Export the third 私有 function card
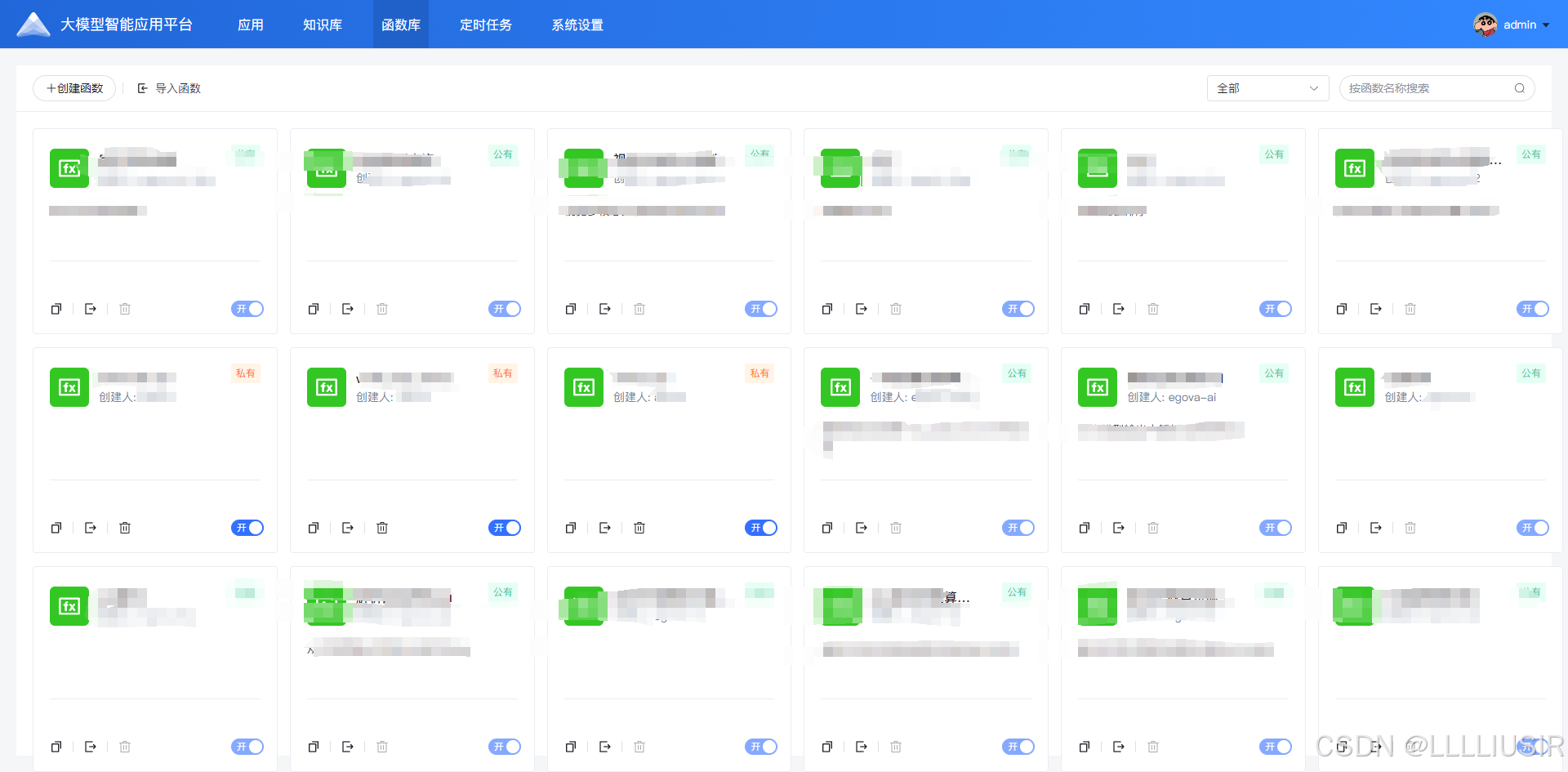 [605, 528]
